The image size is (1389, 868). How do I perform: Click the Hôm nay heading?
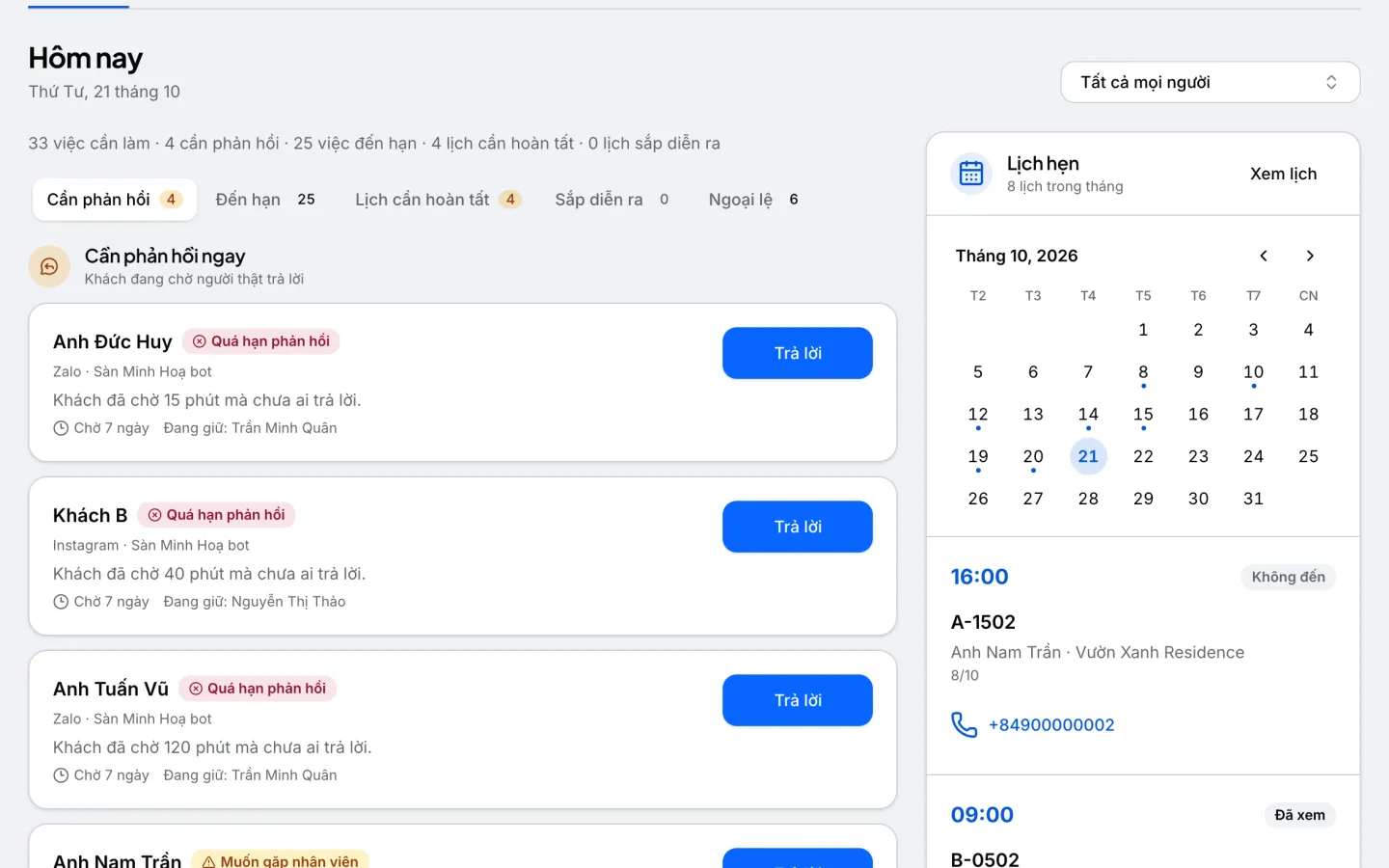85,59
